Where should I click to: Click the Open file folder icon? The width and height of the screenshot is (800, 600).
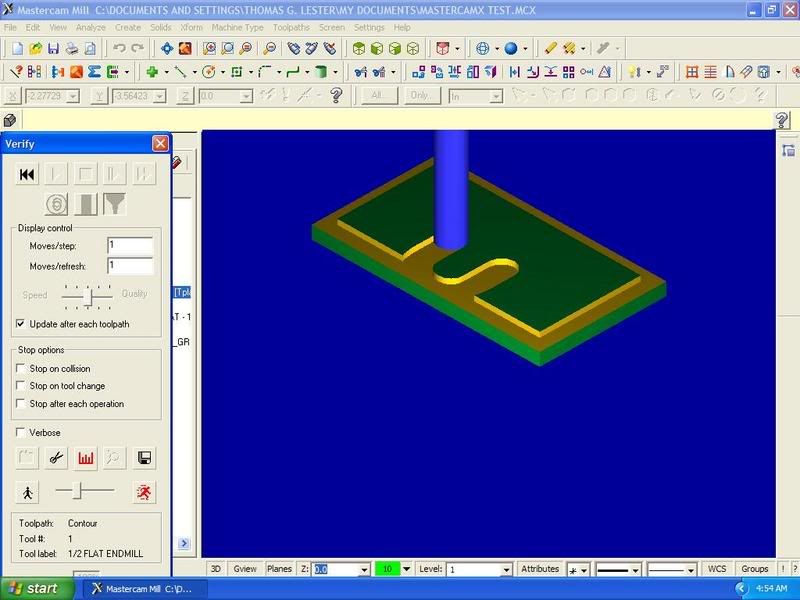[35, 48]
